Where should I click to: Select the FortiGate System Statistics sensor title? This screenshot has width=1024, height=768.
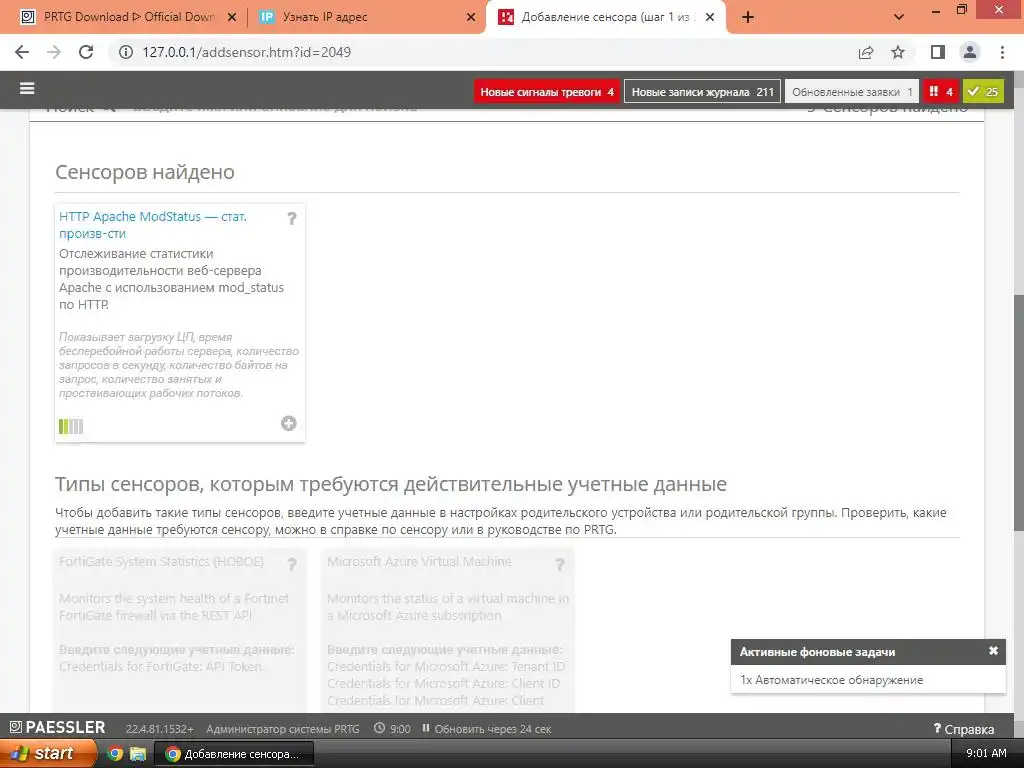pos(161,562)
